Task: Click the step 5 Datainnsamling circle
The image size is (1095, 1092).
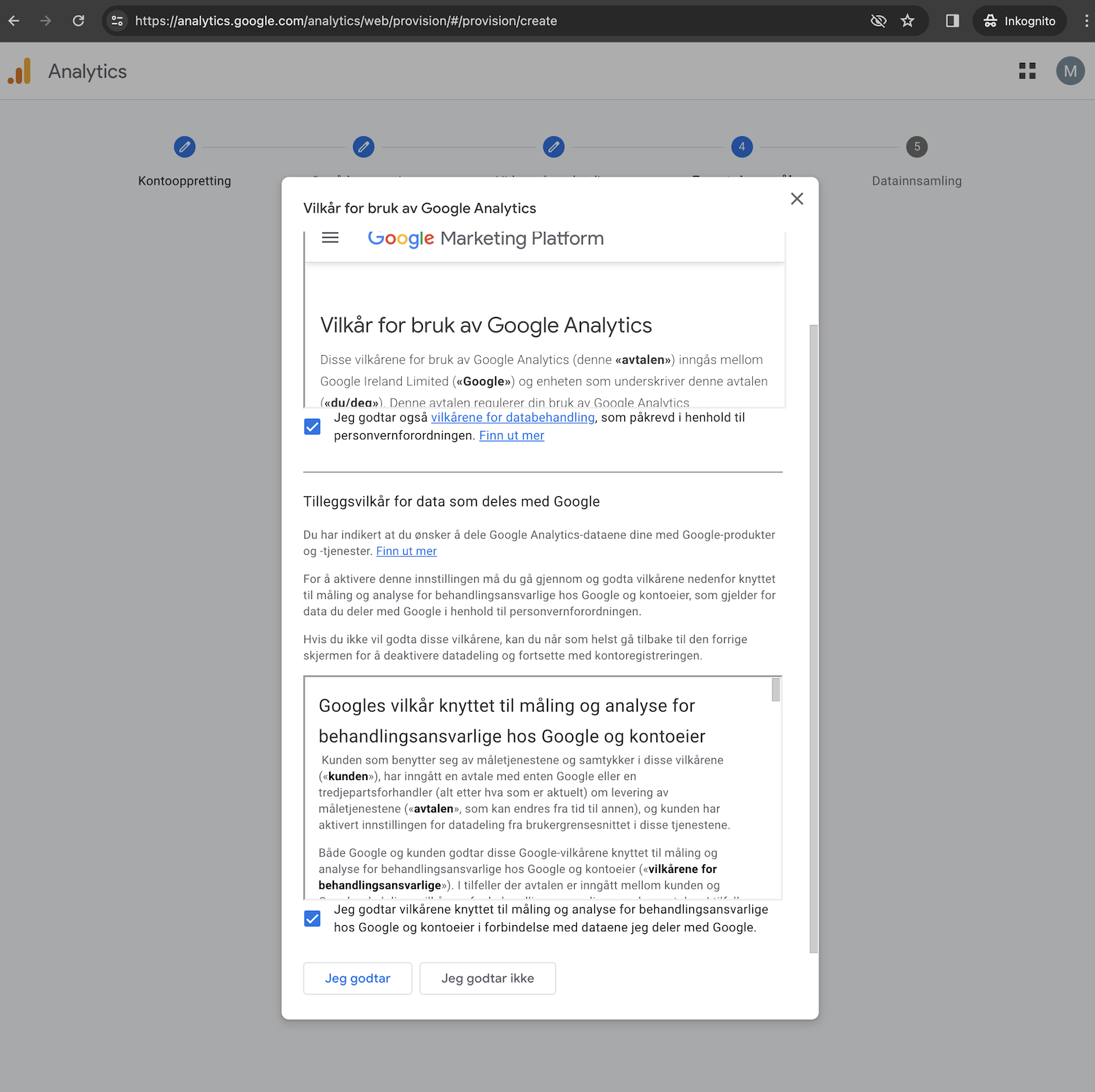Action: click(x=917, y=146)
